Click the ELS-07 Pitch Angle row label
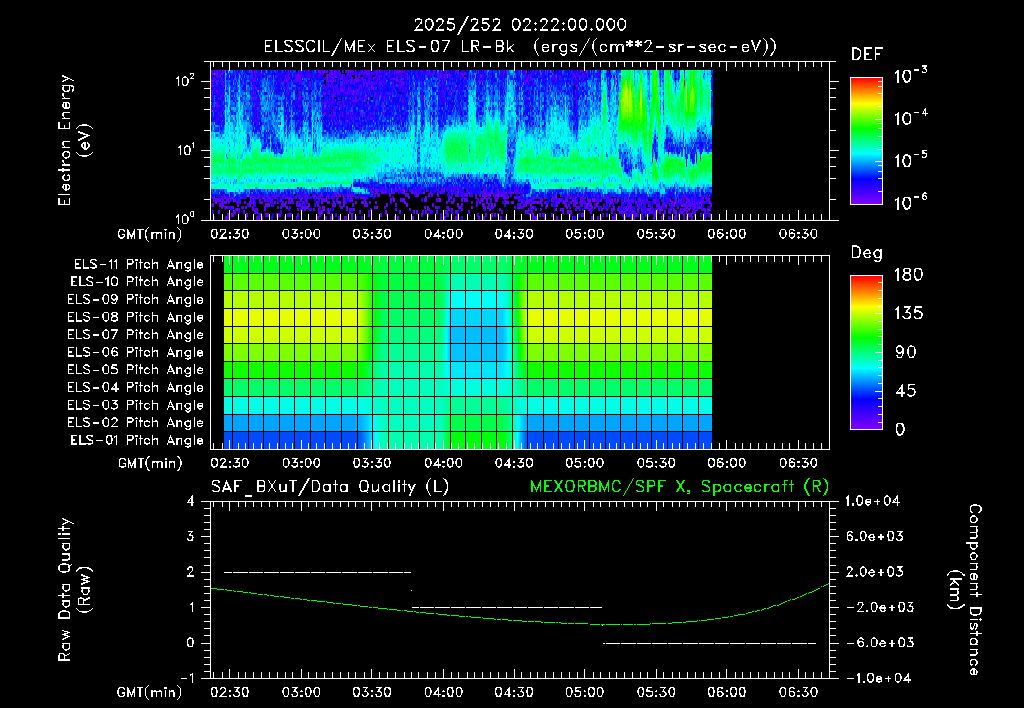 (x=136, y=334)
